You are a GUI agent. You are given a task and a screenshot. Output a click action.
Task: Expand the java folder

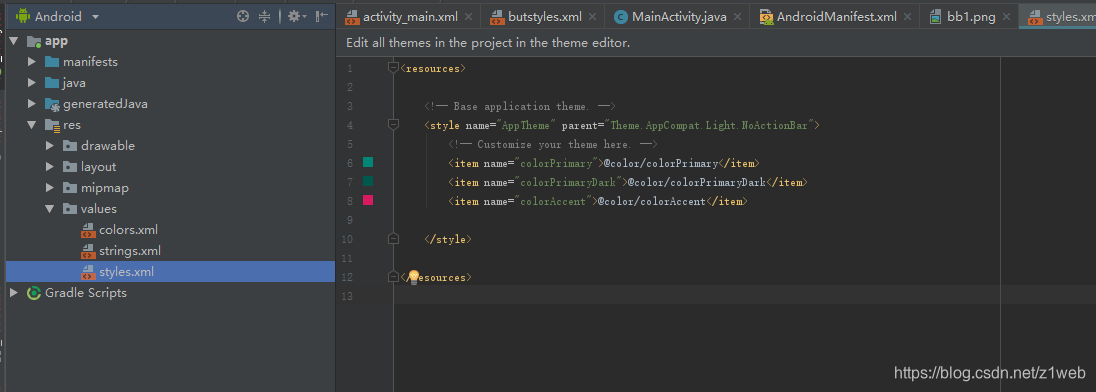(x=31, y=83)
